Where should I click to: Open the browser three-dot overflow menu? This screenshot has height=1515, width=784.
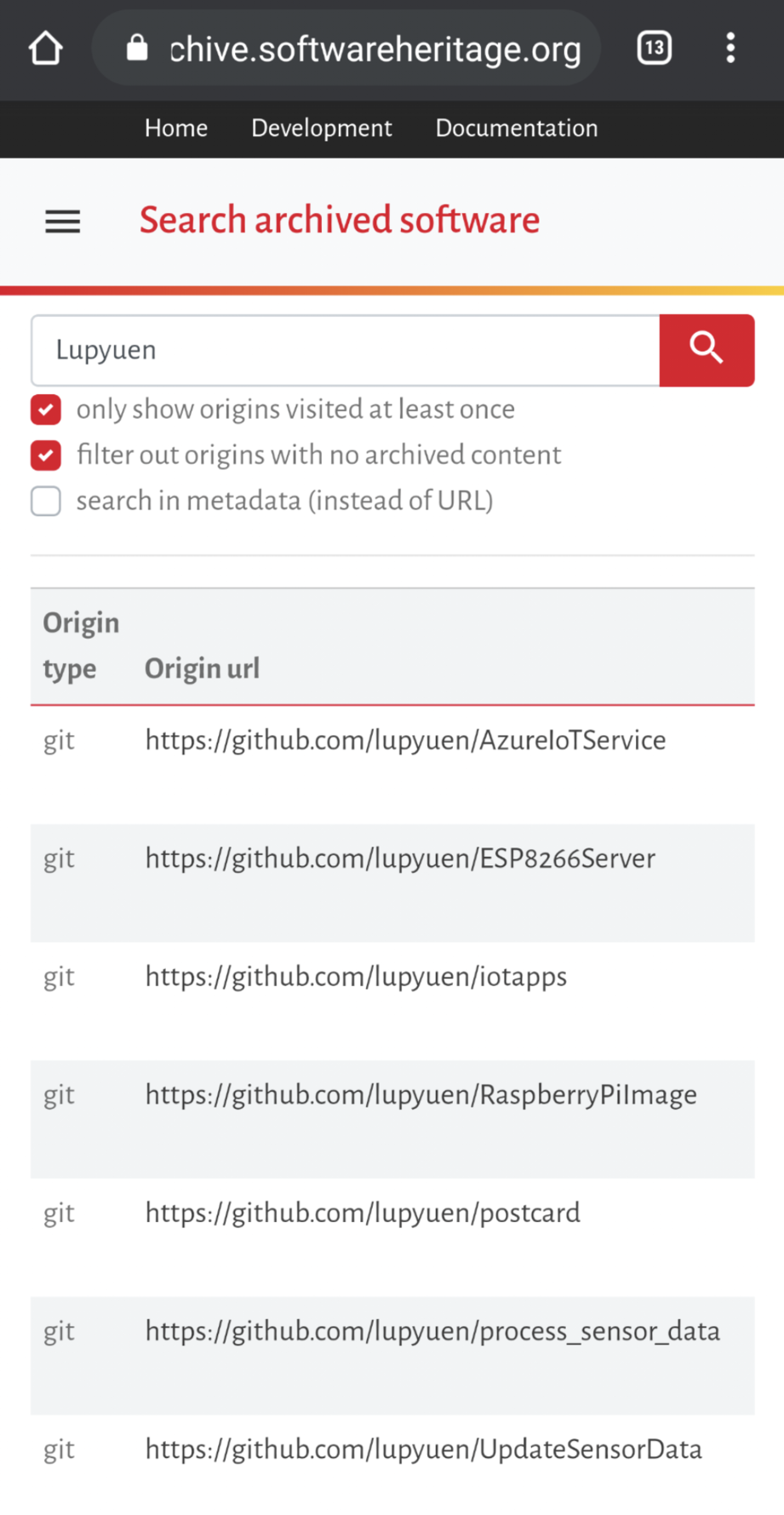point(730,49)
